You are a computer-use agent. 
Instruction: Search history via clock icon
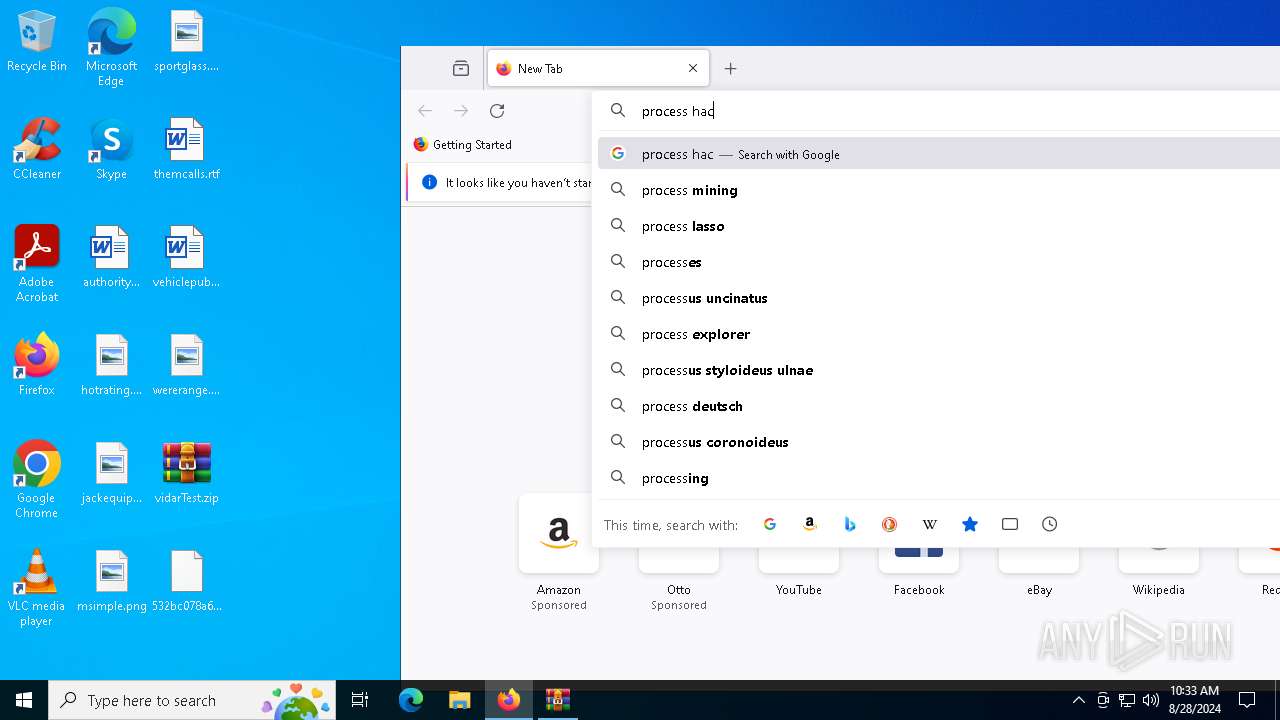(x=1050, y=524)
